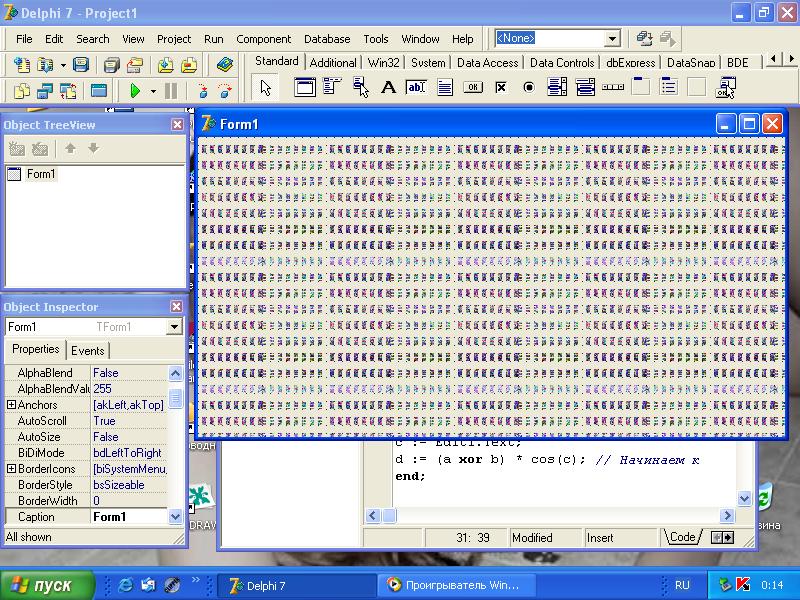Select the CheckBox component icon
The image size is (800, 600).
[501, 87]
